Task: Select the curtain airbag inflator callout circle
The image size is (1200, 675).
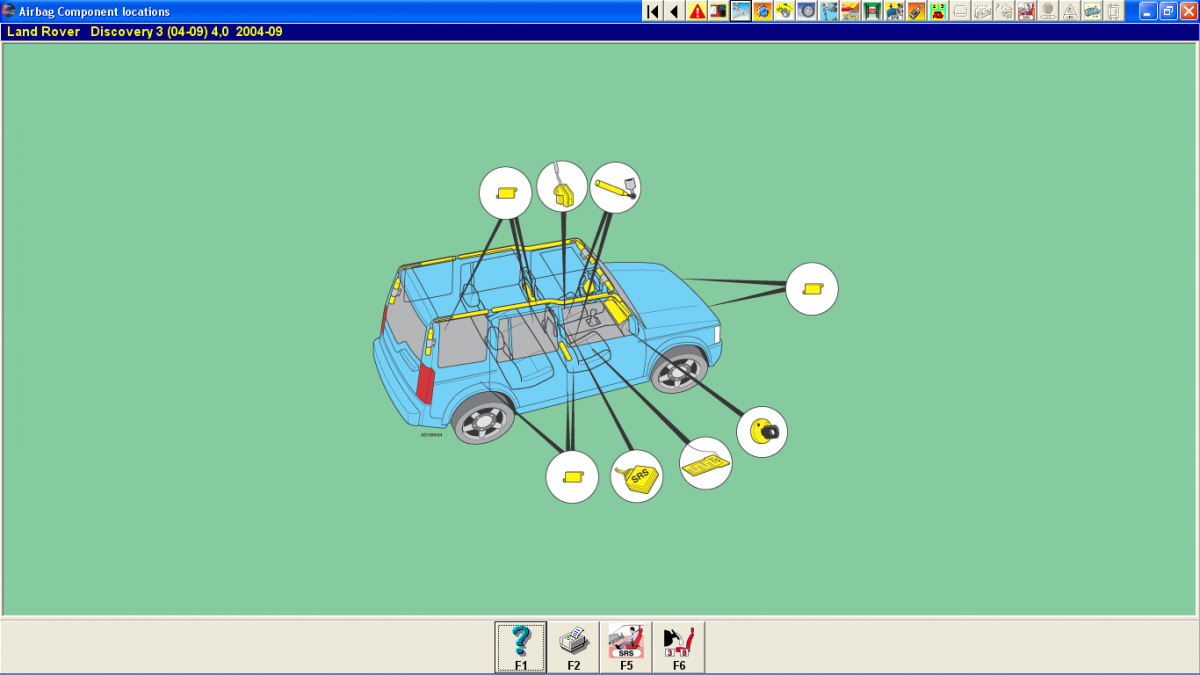Action: coord(615,187)
